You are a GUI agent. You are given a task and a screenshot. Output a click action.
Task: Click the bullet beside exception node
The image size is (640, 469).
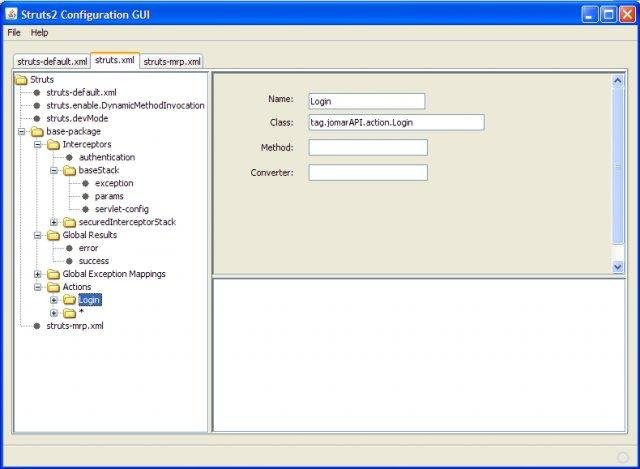pyautogui.click(x=85, y=183)
